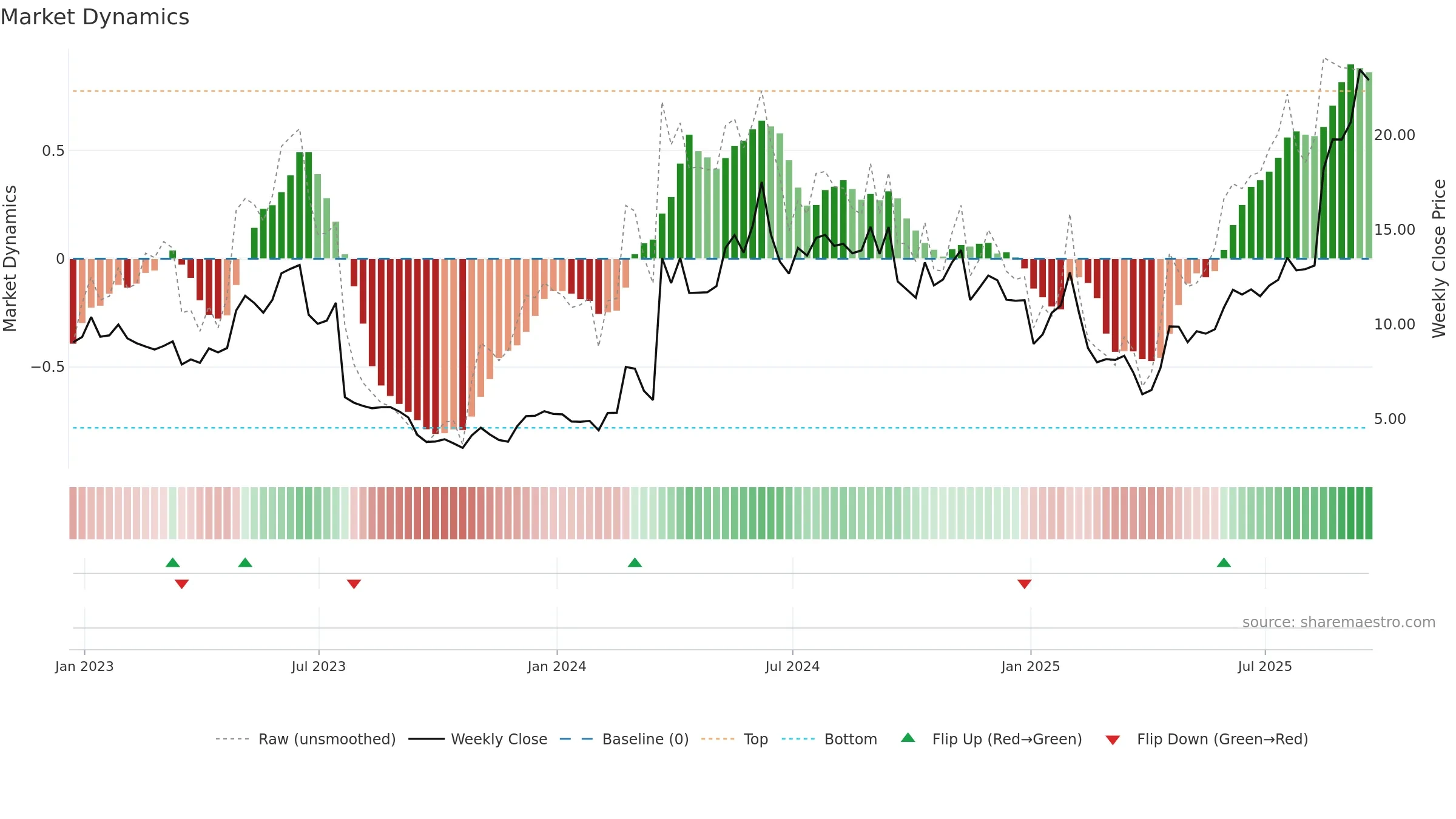Toggle the Raw (unsmoothed) legend entry
Screen dimensions: 1456x819
pos(305,739)
